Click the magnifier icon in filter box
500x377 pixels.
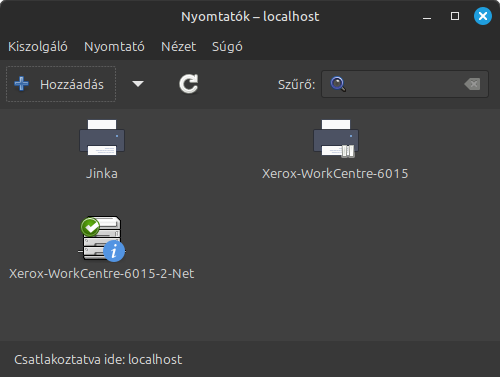coord(338,84)
